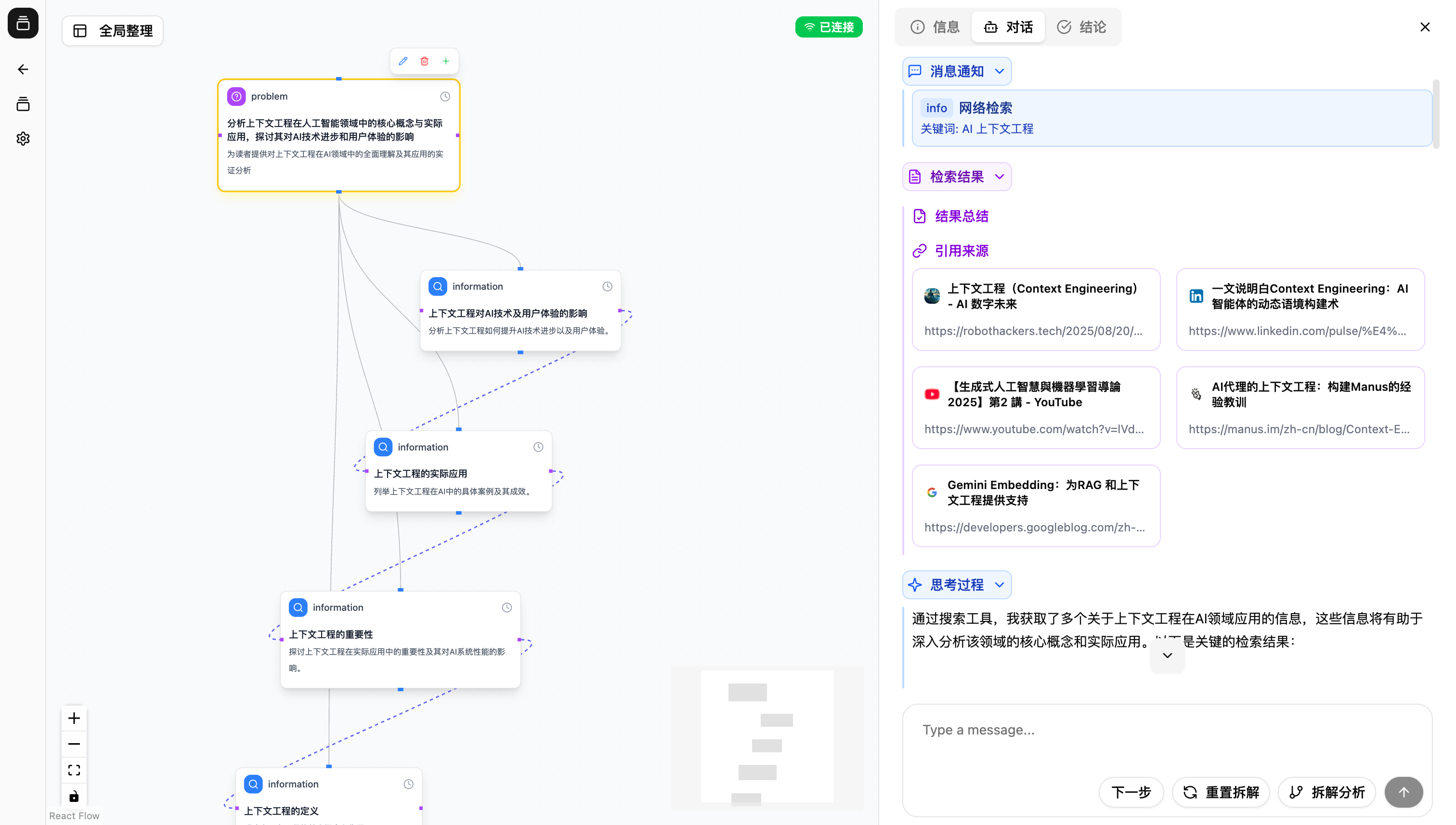Zoom in with the plus canvas control
1456x825 pixels.
(74, 719)
